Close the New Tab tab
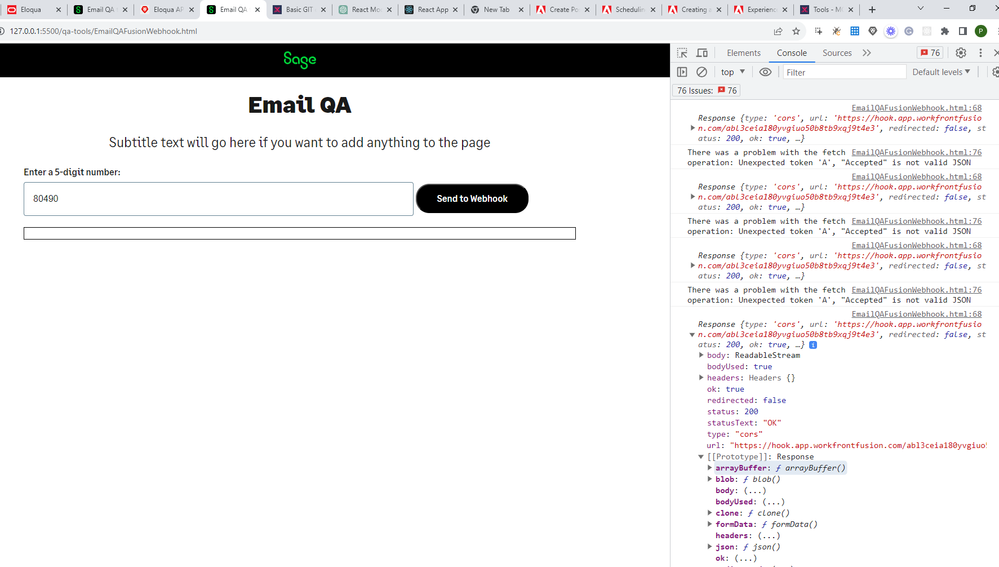 pyautogui.click(x=521, y=10)
